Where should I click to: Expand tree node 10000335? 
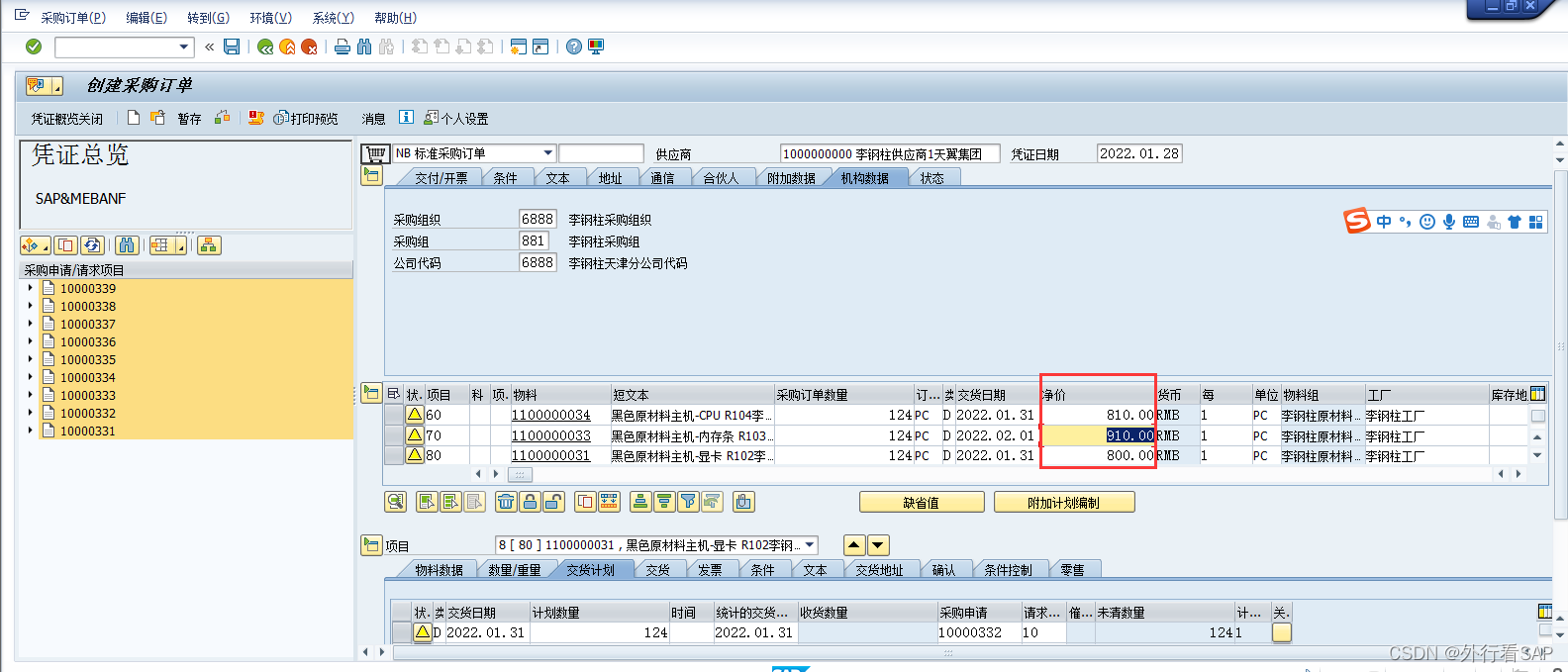(x=30, y=359)
